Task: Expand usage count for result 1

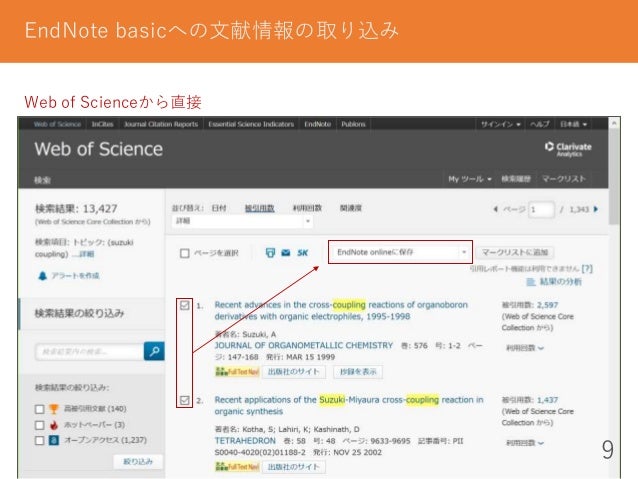Action: click(x=525, y=348)
